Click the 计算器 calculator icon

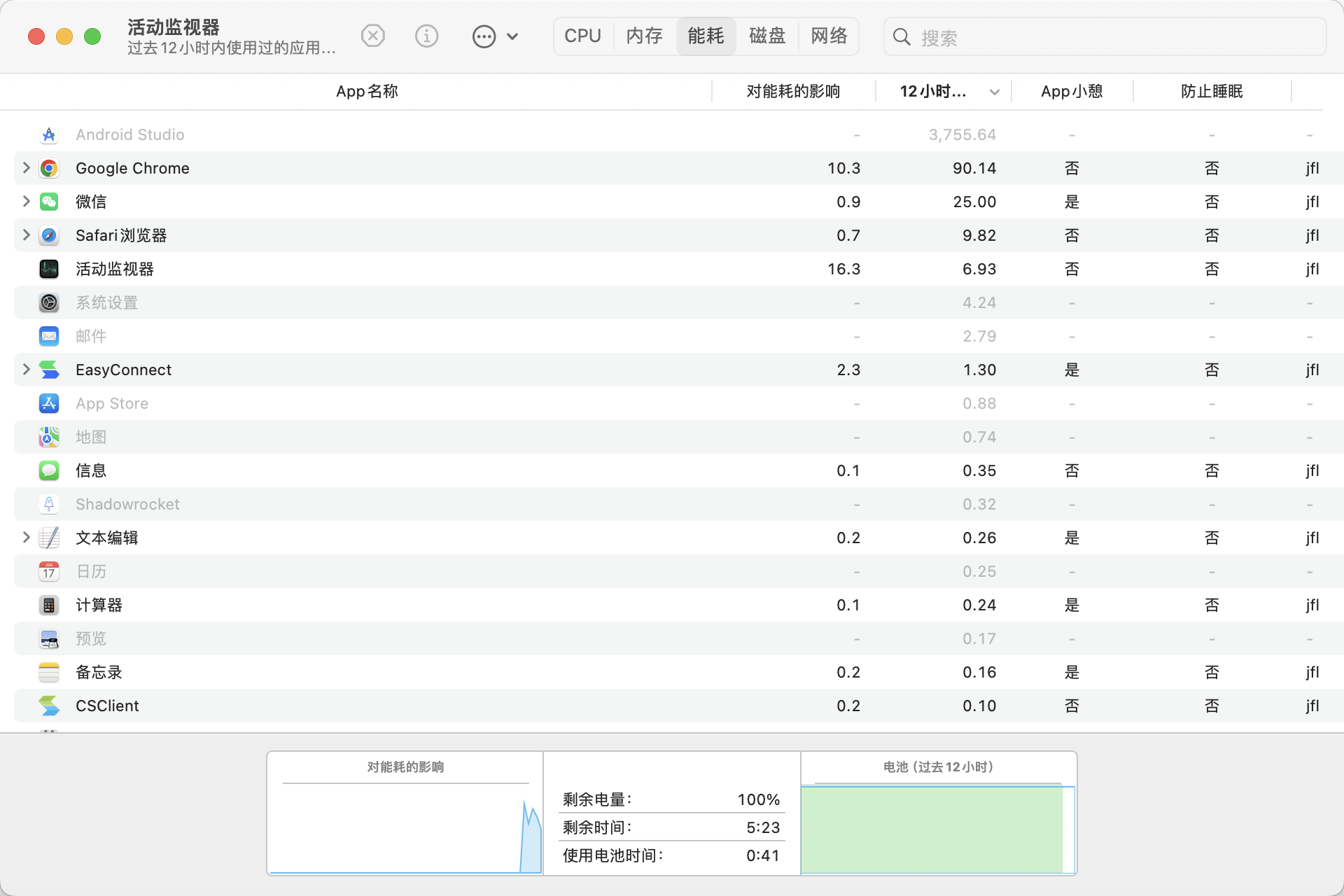[49, 605]
